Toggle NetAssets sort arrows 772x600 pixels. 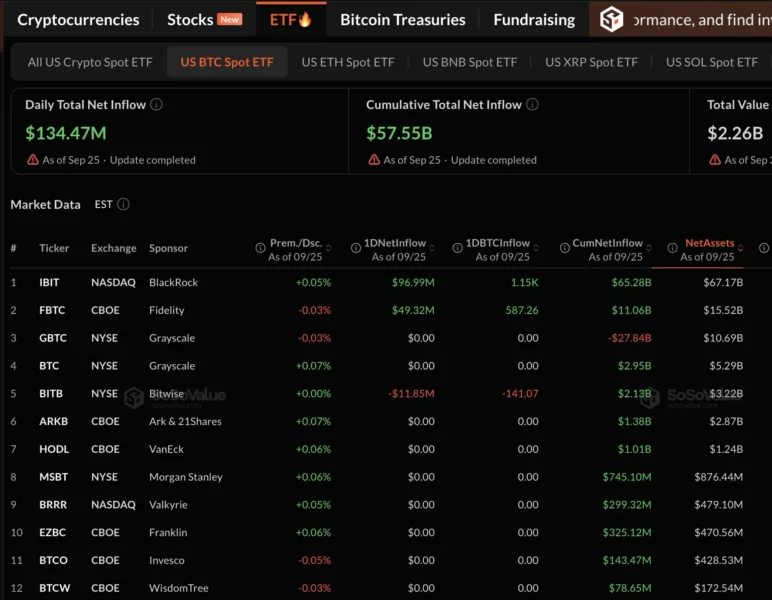[x=740, y=248]
